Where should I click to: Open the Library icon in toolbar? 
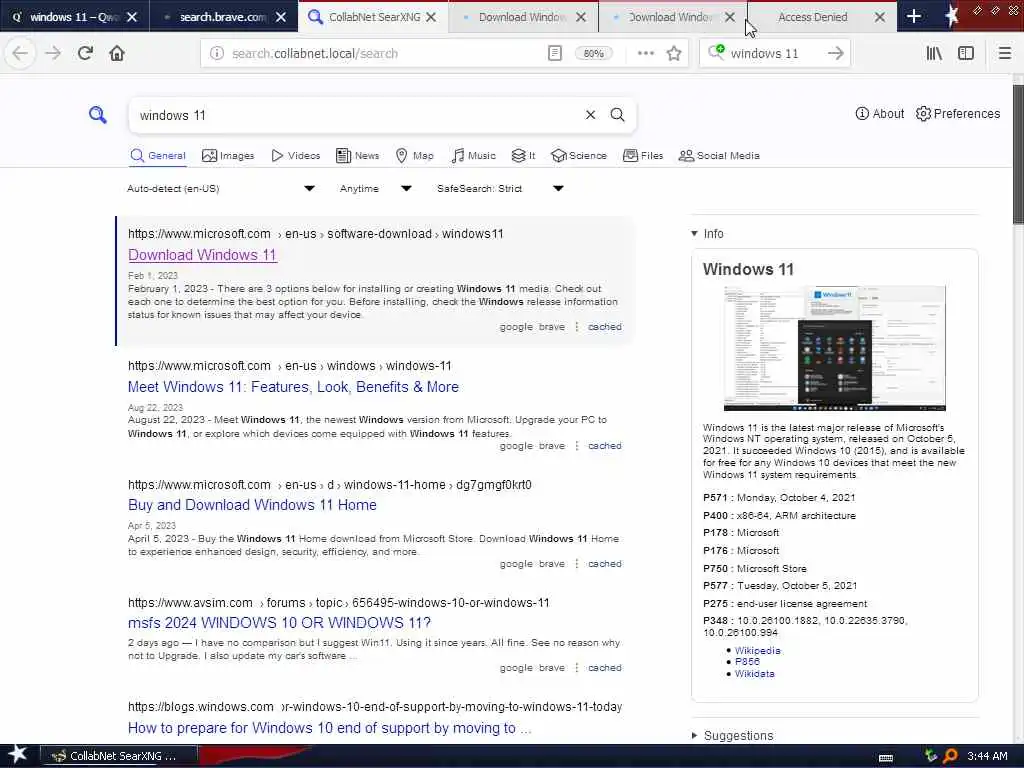(x=934, y=54)
